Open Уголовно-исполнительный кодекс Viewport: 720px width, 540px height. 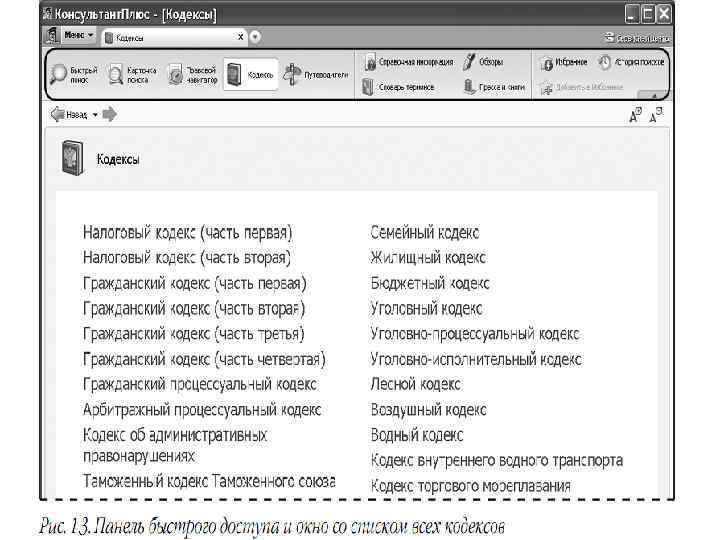tap(476, 359)
